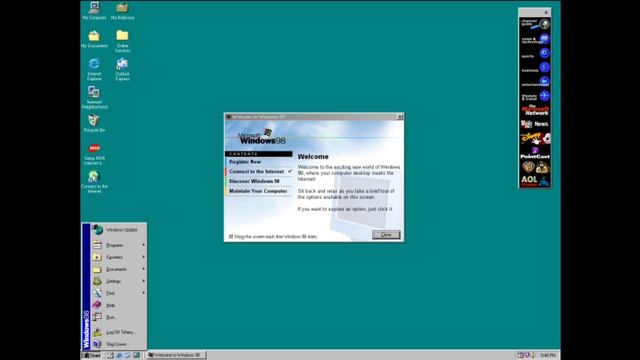Open the business channel in Channel Bar
Viewport: 640px width, 360px height.
pyautogui.click(x=535, y=68)
